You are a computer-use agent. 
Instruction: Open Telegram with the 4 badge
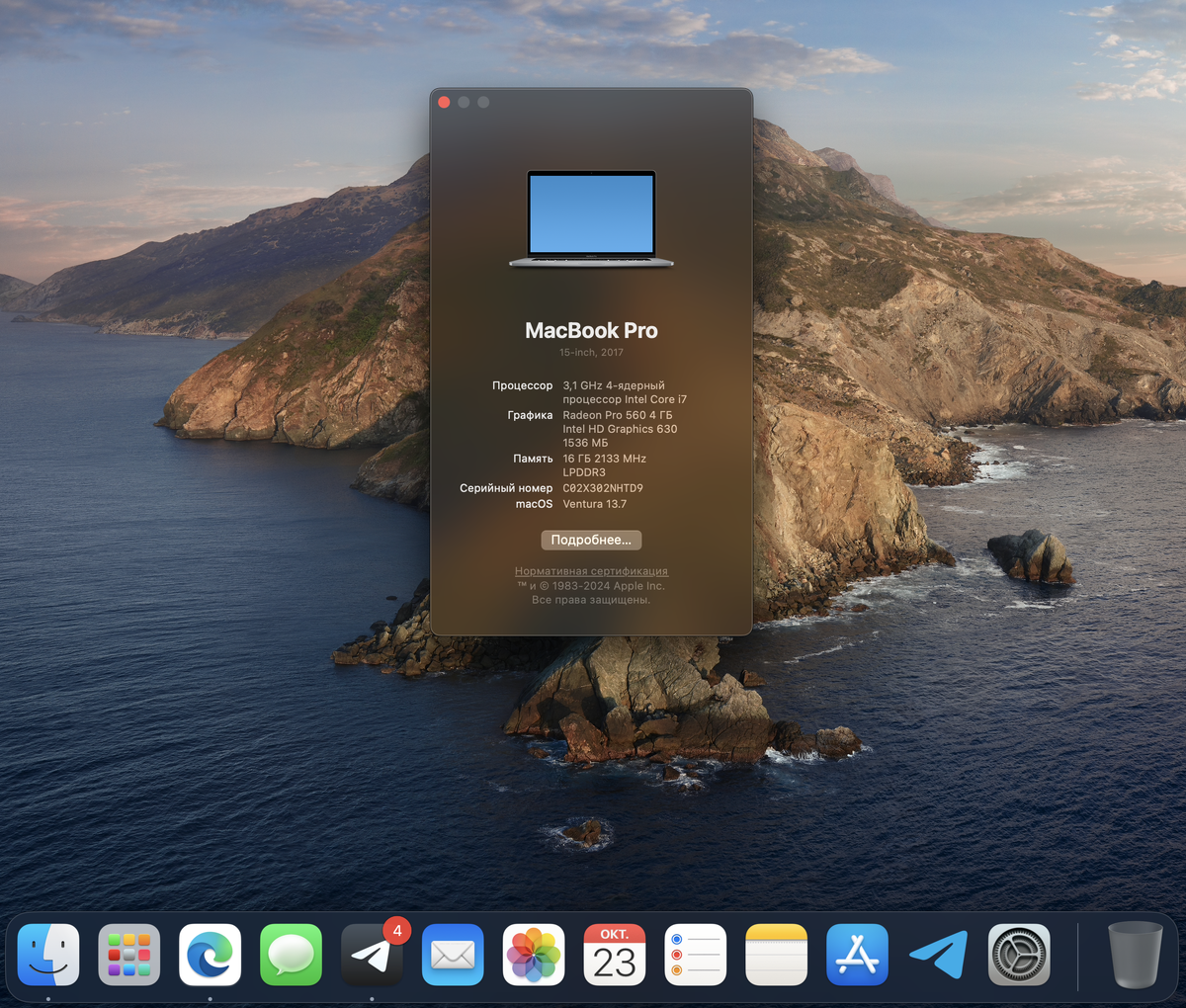click(373, 955)
